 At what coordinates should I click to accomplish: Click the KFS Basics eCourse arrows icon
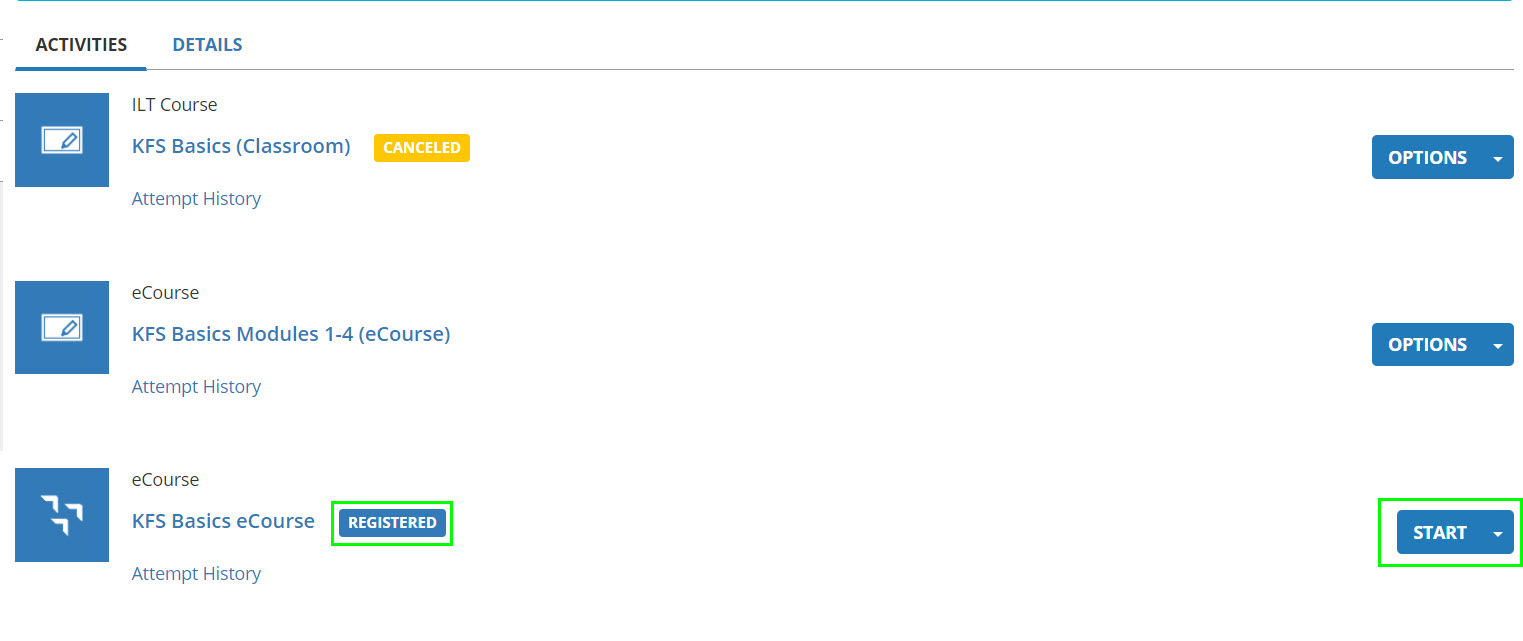(x=62, y=514)
